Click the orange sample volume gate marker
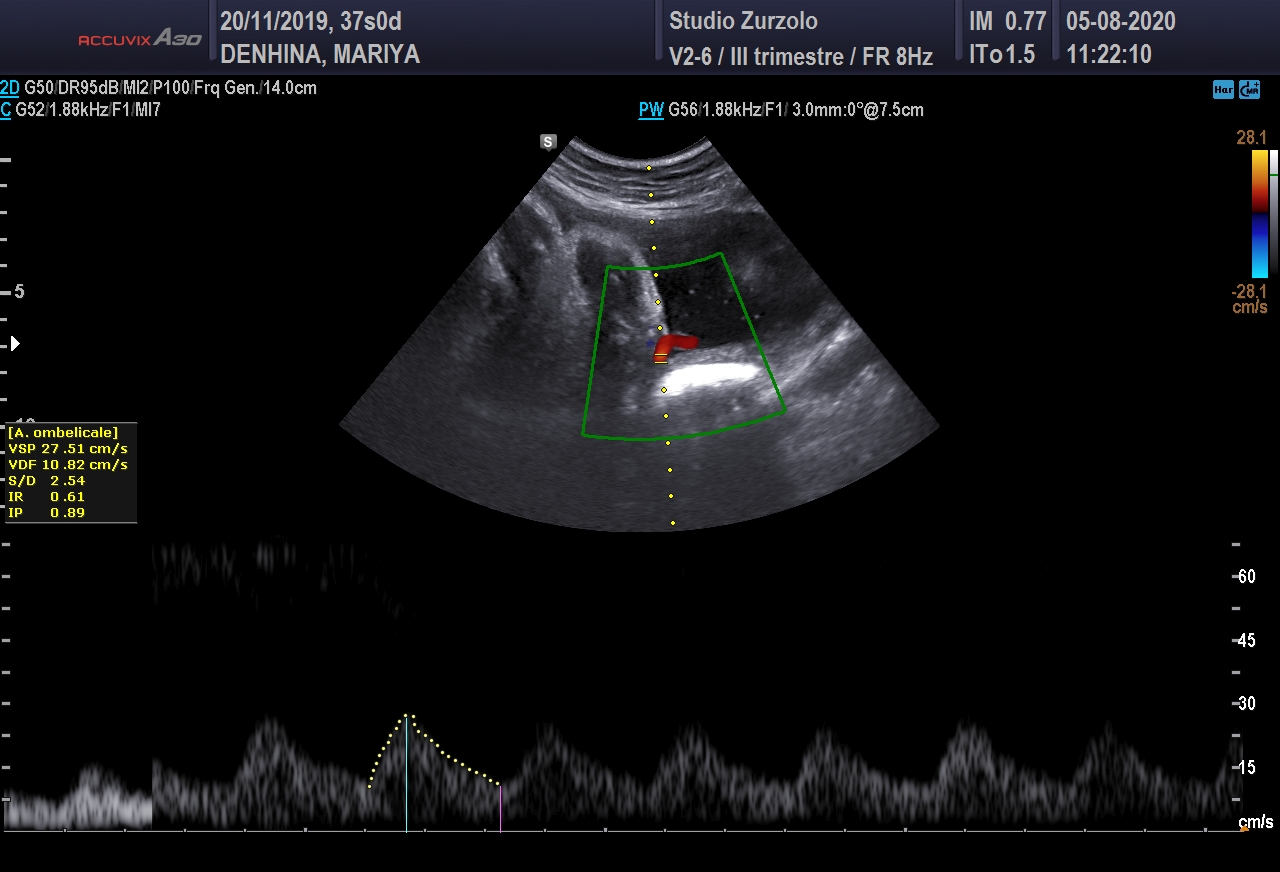This screenshot has width=1280, height=872. pyautogui.click(x=660, y=357)
